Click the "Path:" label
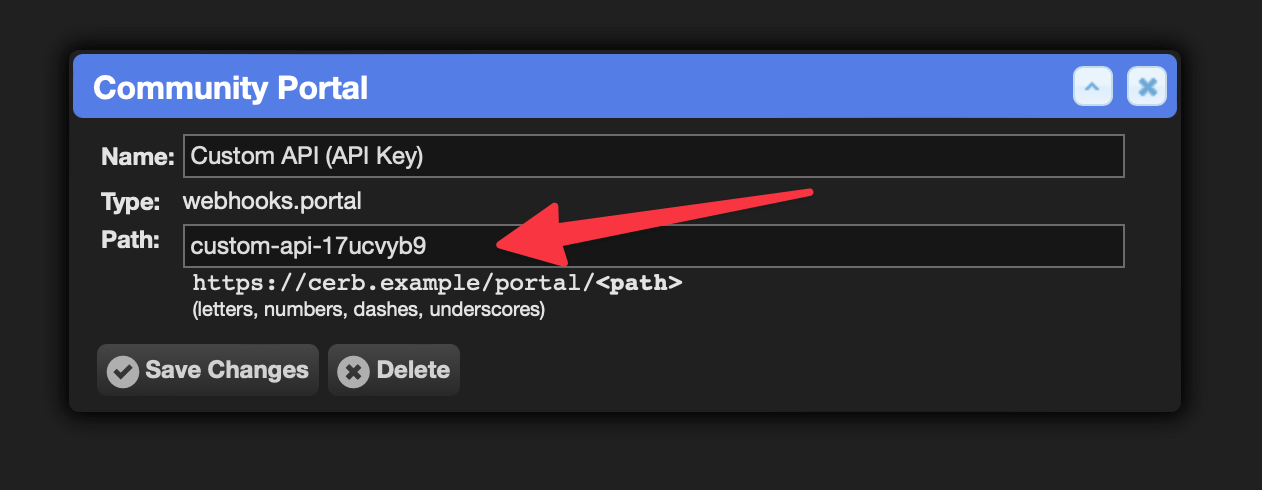The image size is (1262, 490). [131, 240]
